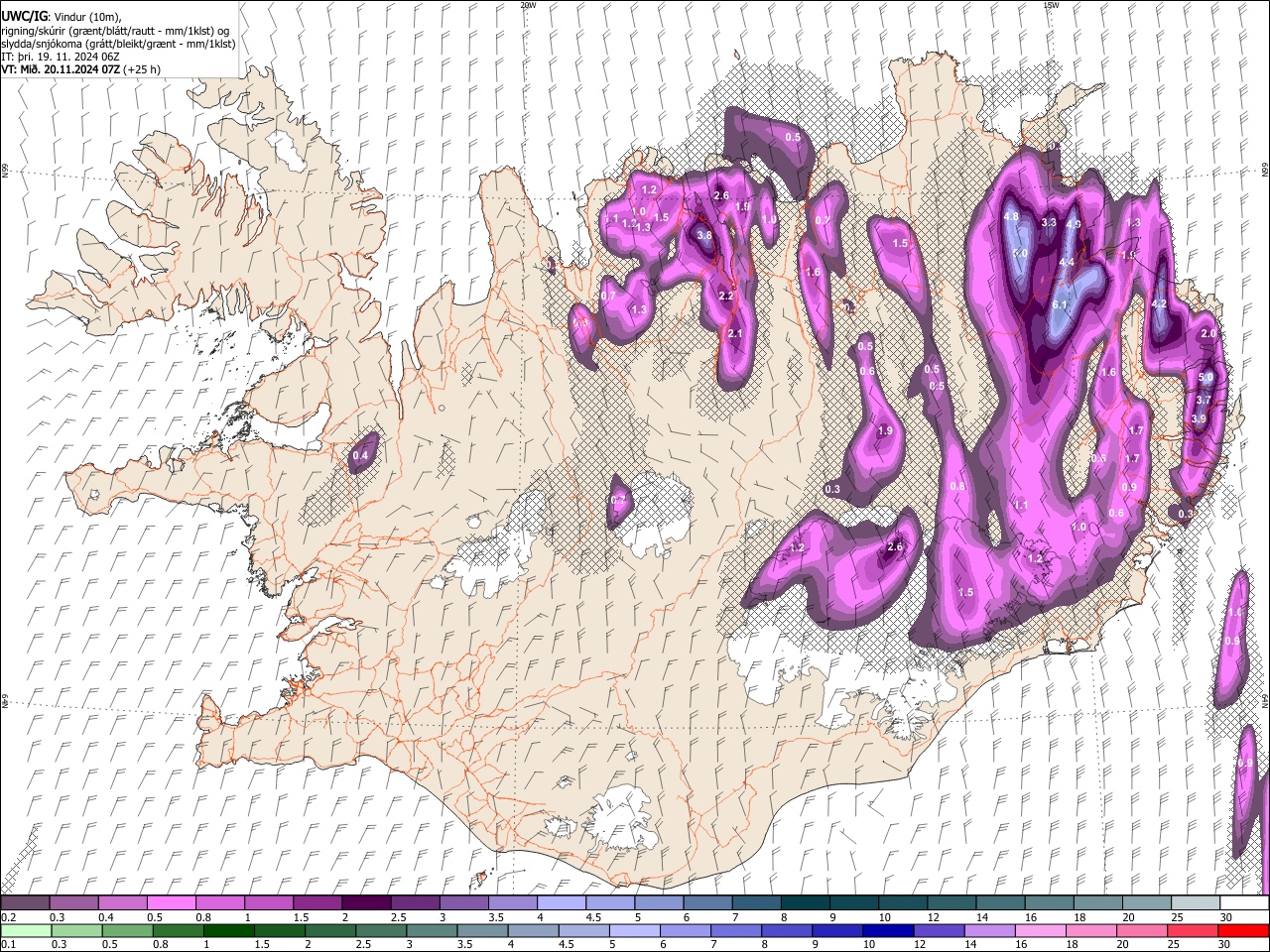This screenshot has height=952, width=1270.
Task: Click the '0.1' legend scale label
Action: pos(8,945)
